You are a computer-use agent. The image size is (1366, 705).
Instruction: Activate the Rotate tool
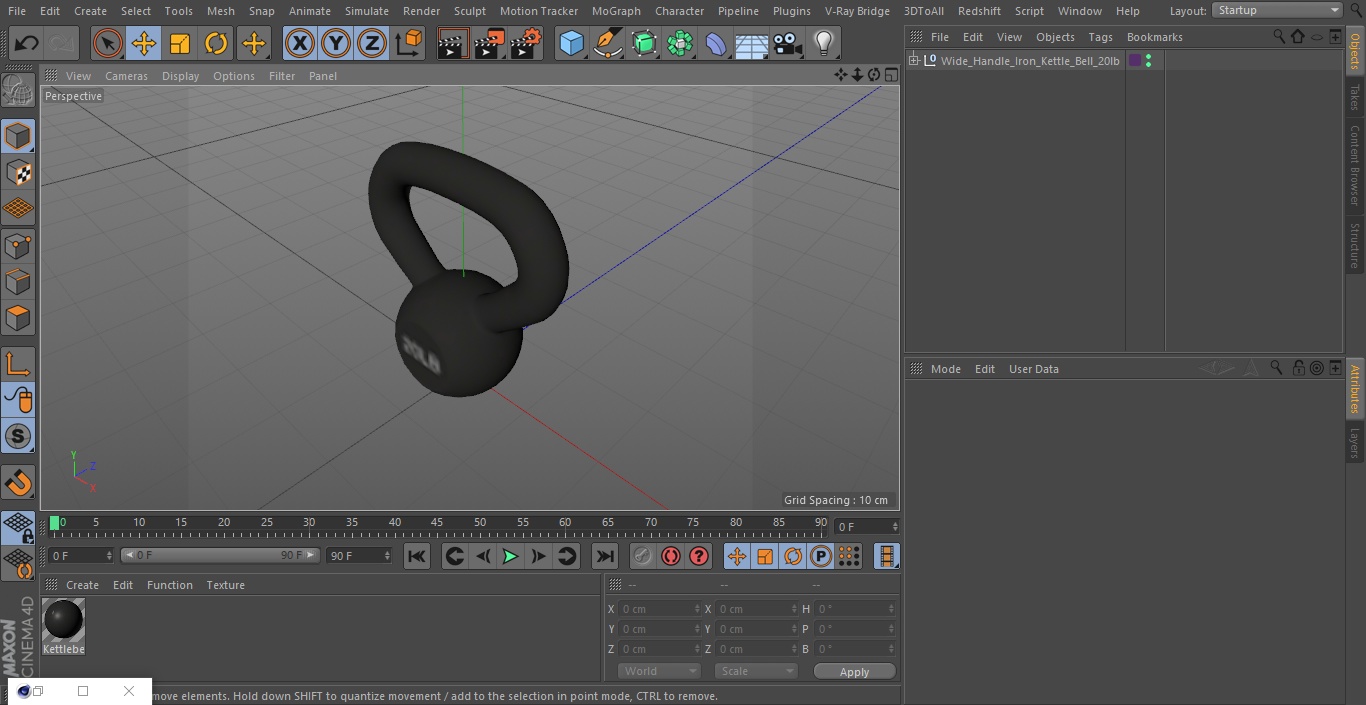click(x=216, y=43)
